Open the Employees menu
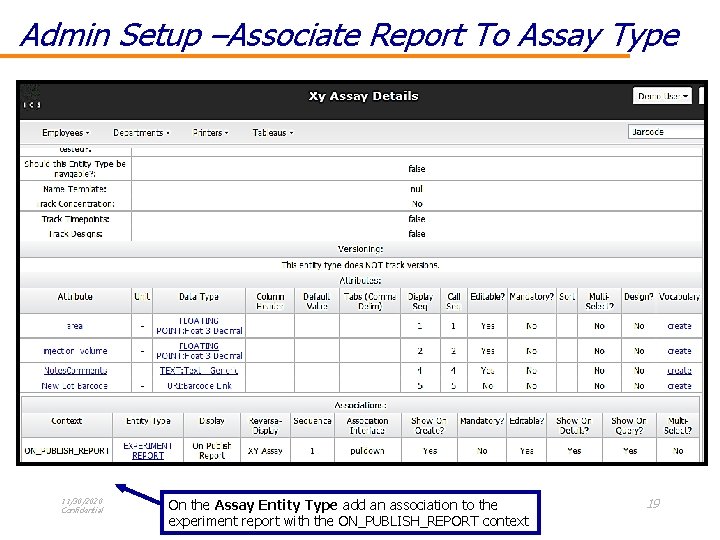This screenshot has height=540, width=720. (x=66, y=133)
